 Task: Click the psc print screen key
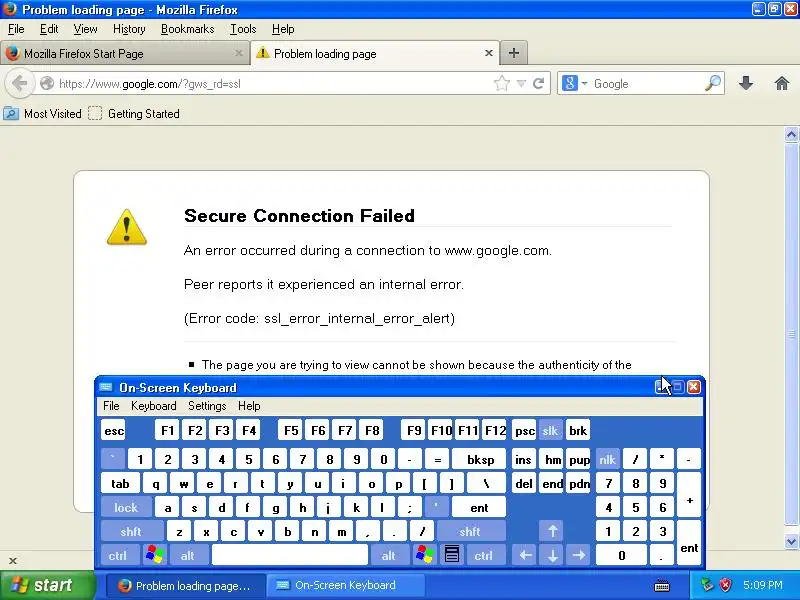pyautogui.click(x=524, y=431)
